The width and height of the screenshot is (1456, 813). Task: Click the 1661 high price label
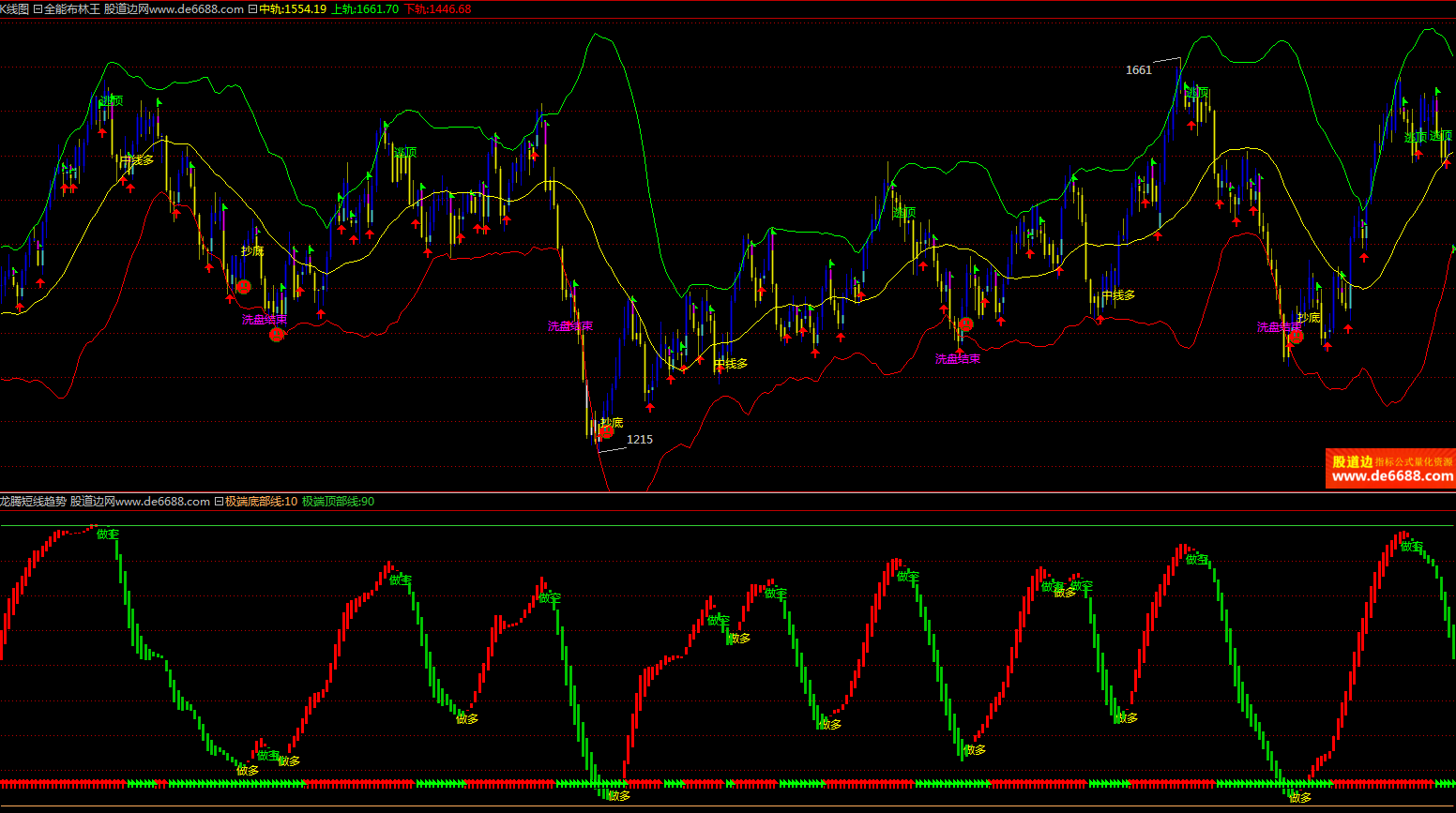click(1138, 70)
